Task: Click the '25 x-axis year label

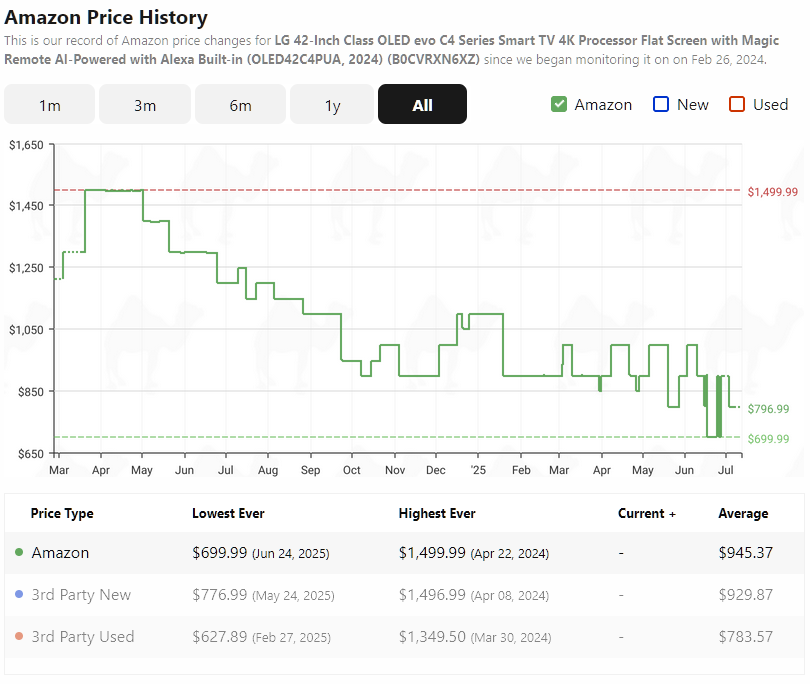Action: pyautogui.click(x=478, y=470)
